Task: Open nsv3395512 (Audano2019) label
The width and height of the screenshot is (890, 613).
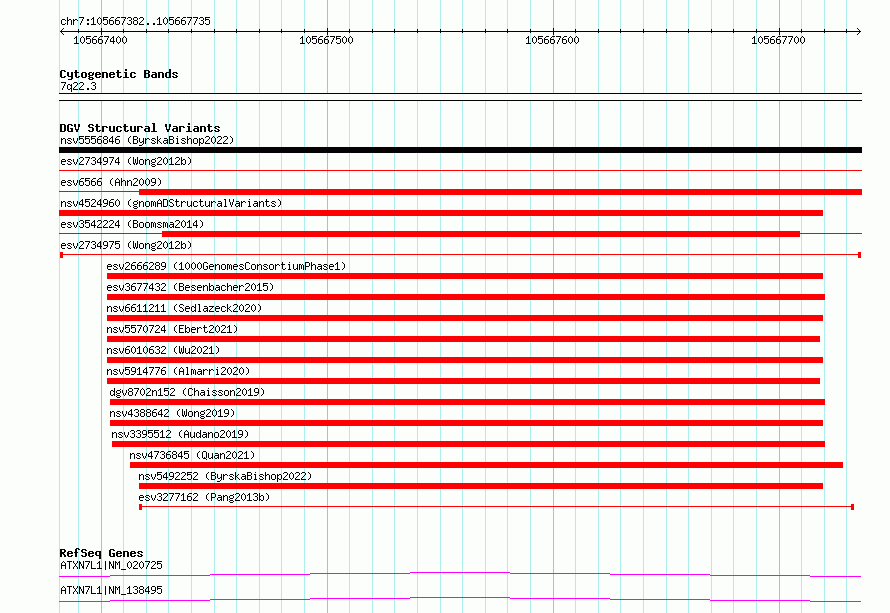Action: tap(180, 434)
